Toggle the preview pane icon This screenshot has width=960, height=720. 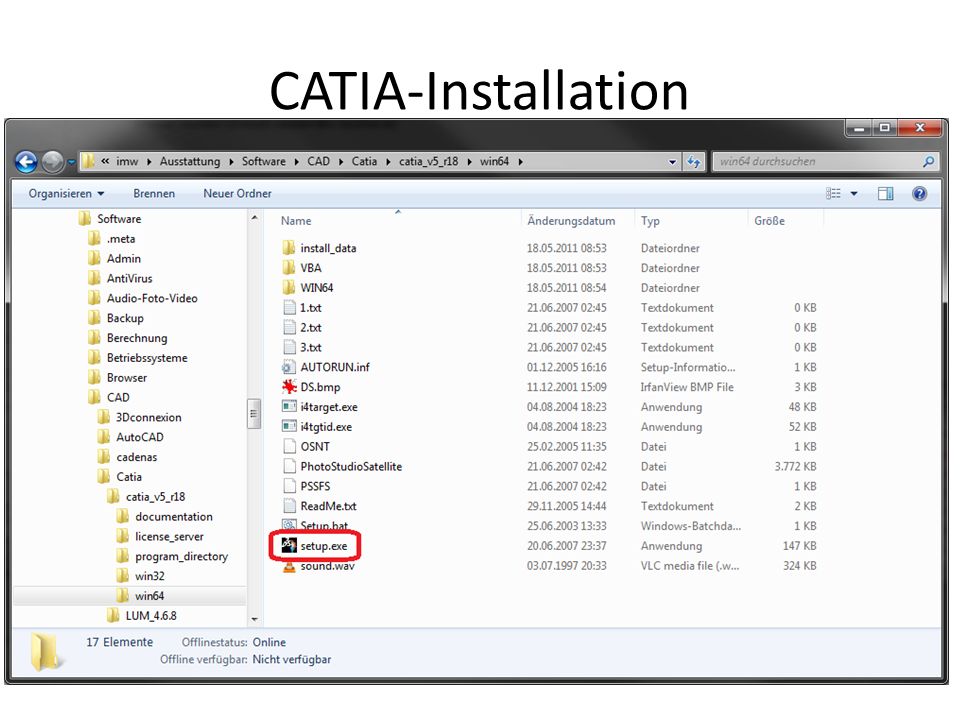click(x=885, y=193)
